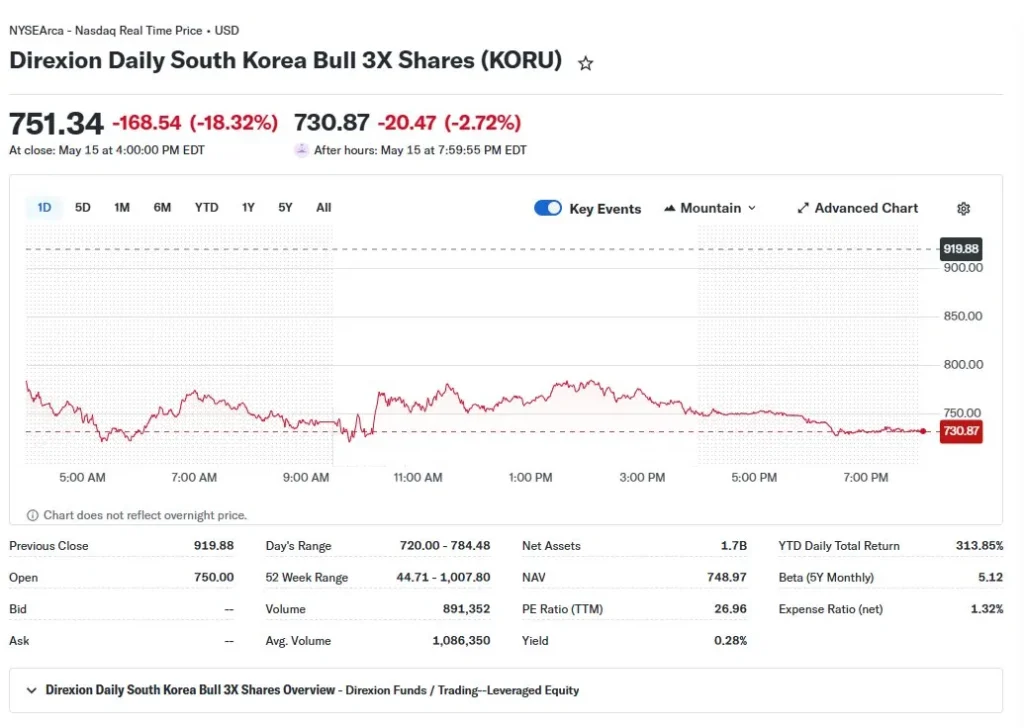Open chart settings gear icon
The image size is (1024, 728).
963,208
